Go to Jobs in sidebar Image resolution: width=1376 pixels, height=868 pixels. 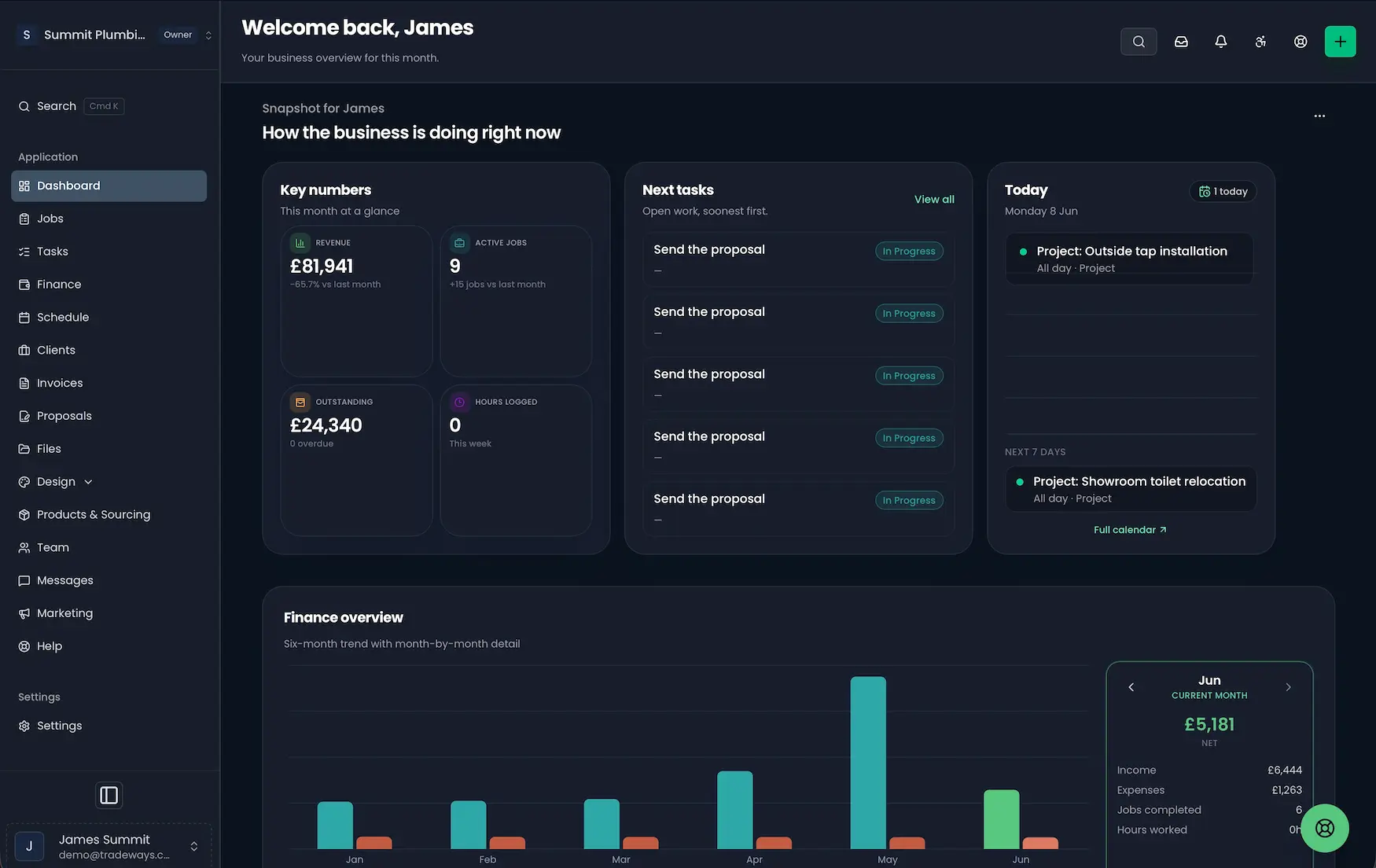point(109,219)
